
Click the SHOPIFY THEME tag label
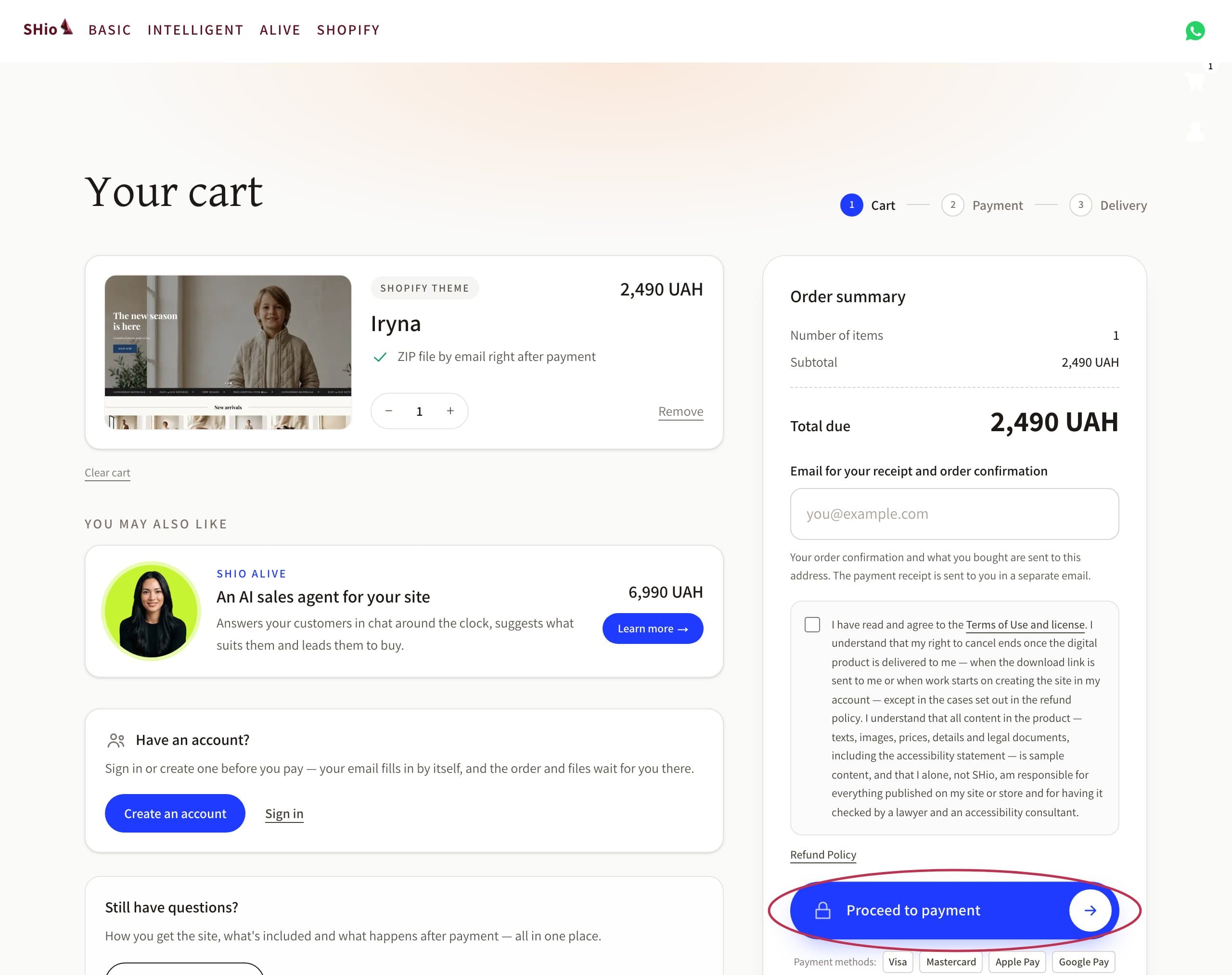(425, 288)
